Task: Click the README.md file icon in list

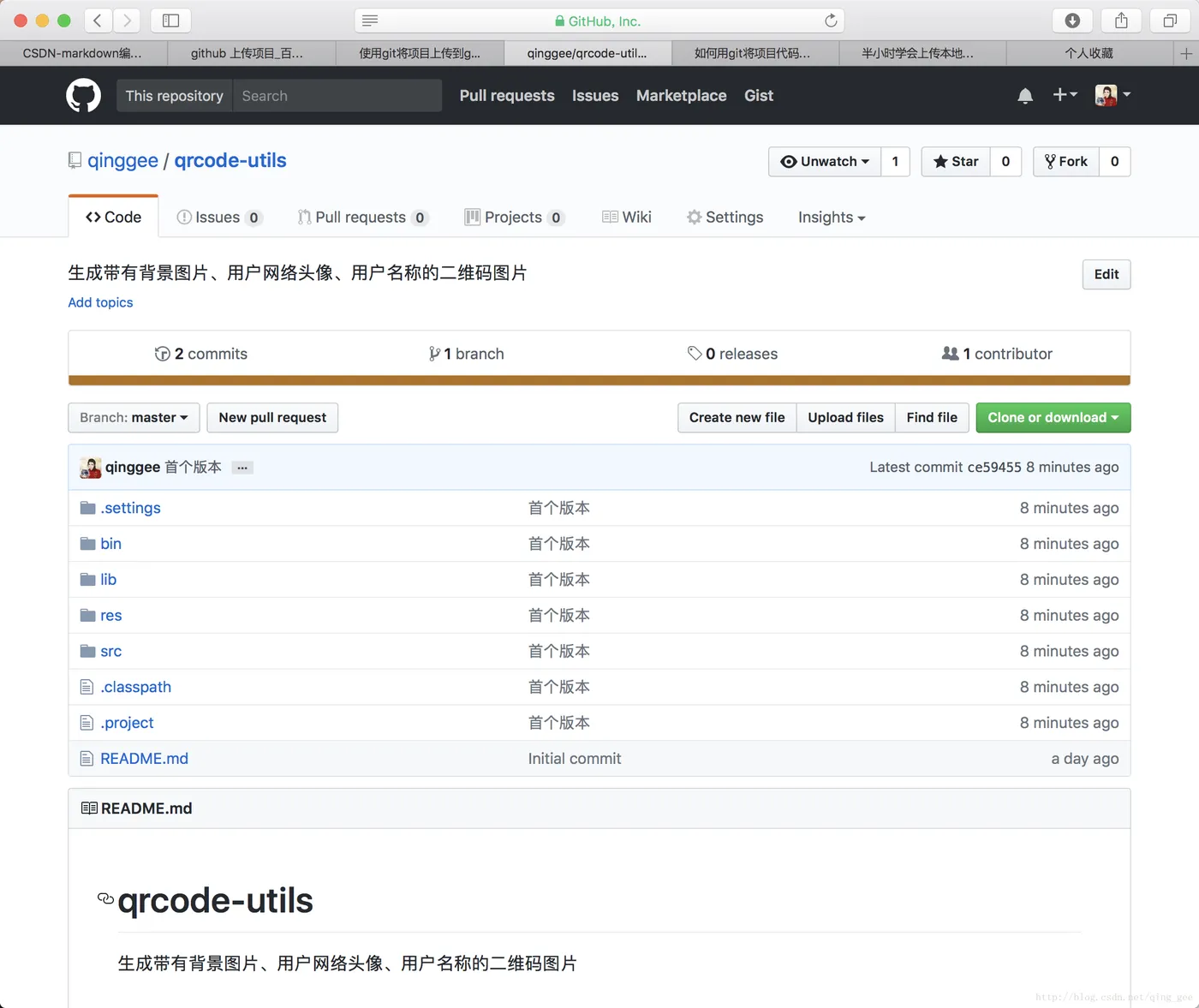Action: pos(86,759)
